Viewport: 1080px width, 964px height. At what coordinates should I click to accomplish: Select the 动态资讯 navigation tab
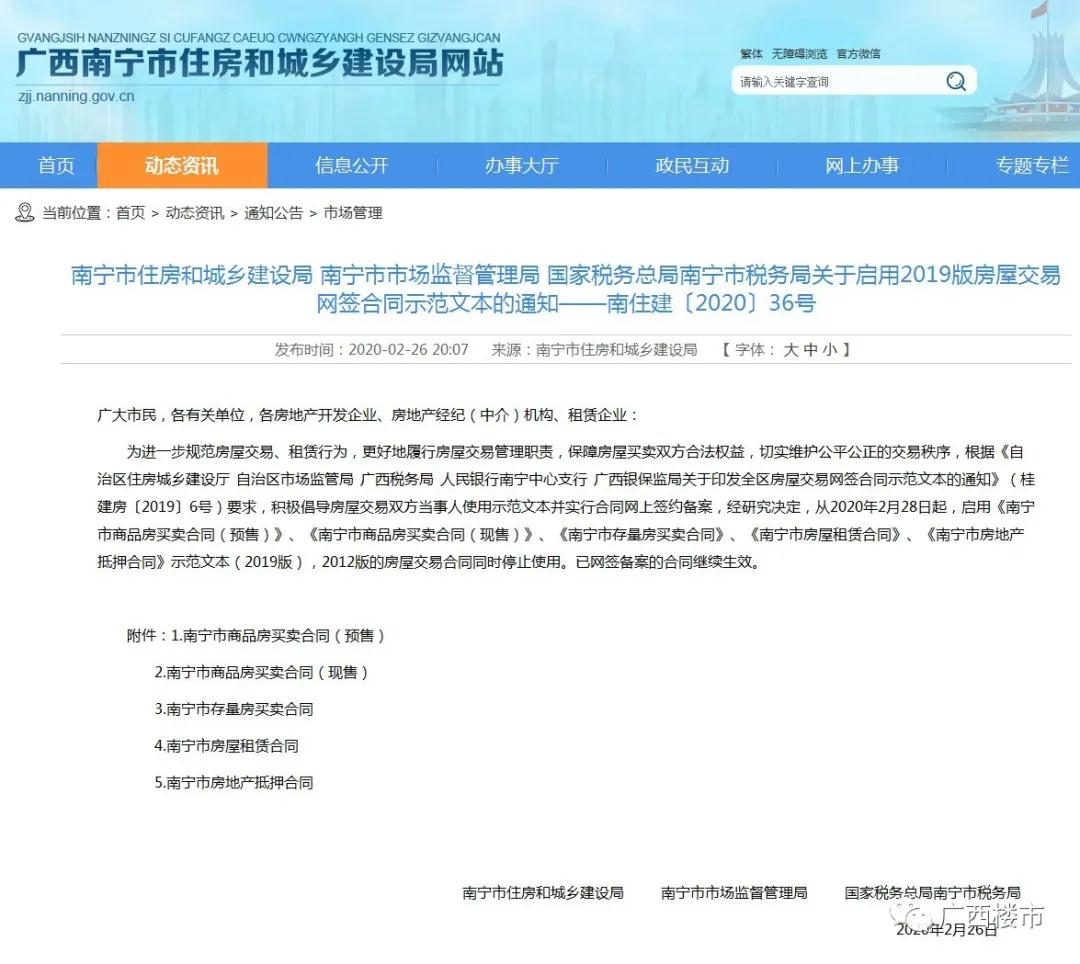tap(181, 166)
